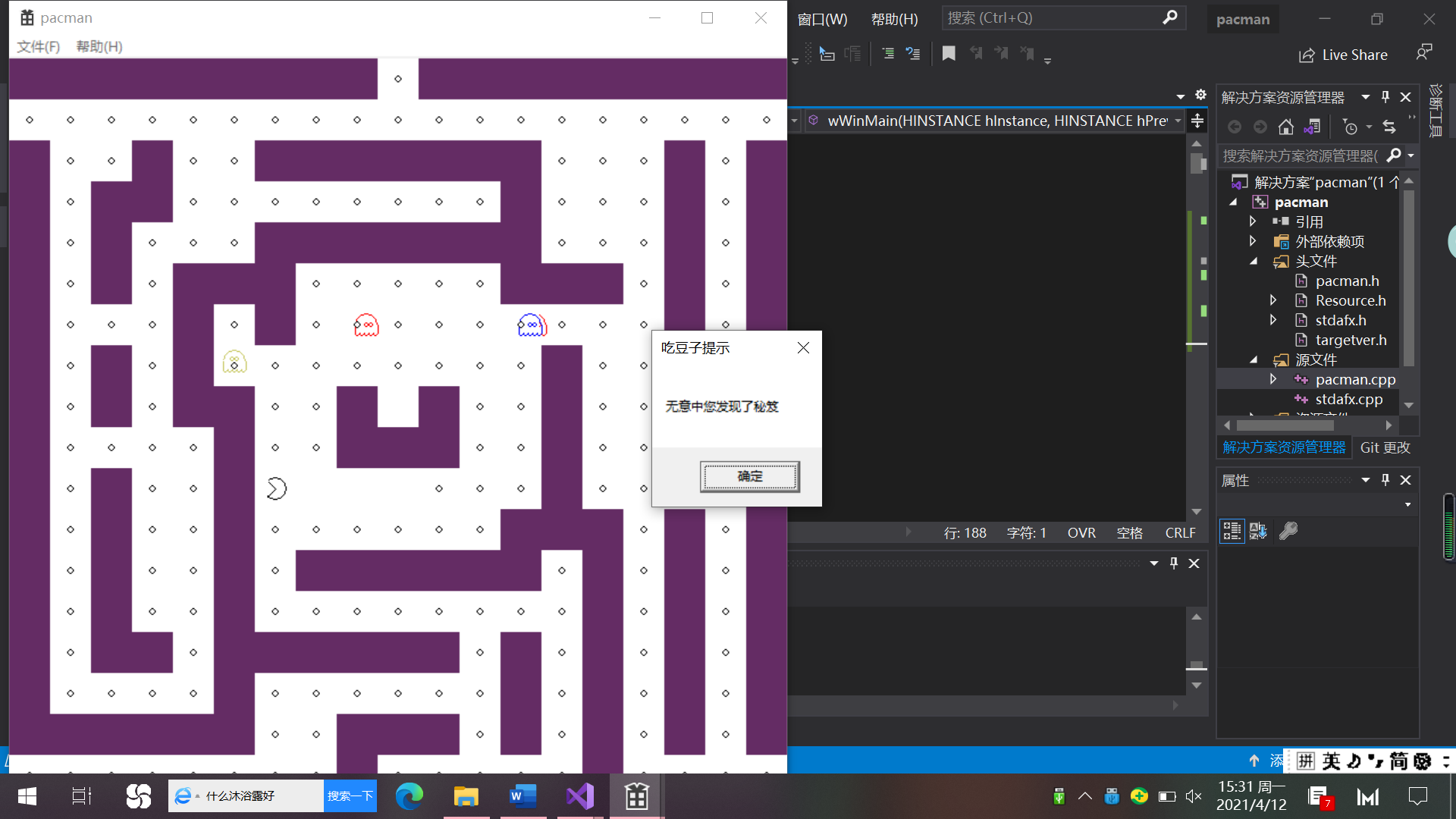This screenshot has width=1456, height=819.
Task: Expand the 引用 node
Action: click(x=1254, y=221)
